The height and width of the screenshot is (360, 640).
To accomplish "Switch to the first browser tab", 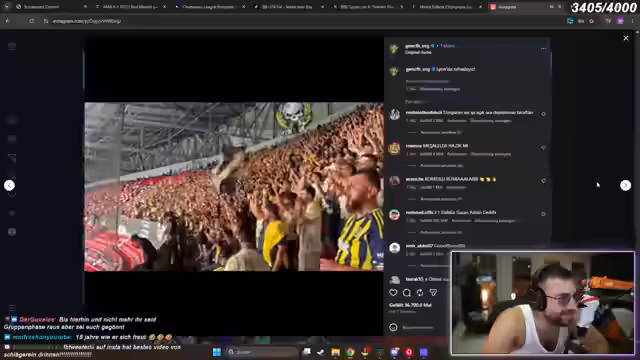I will pos(48,7).
